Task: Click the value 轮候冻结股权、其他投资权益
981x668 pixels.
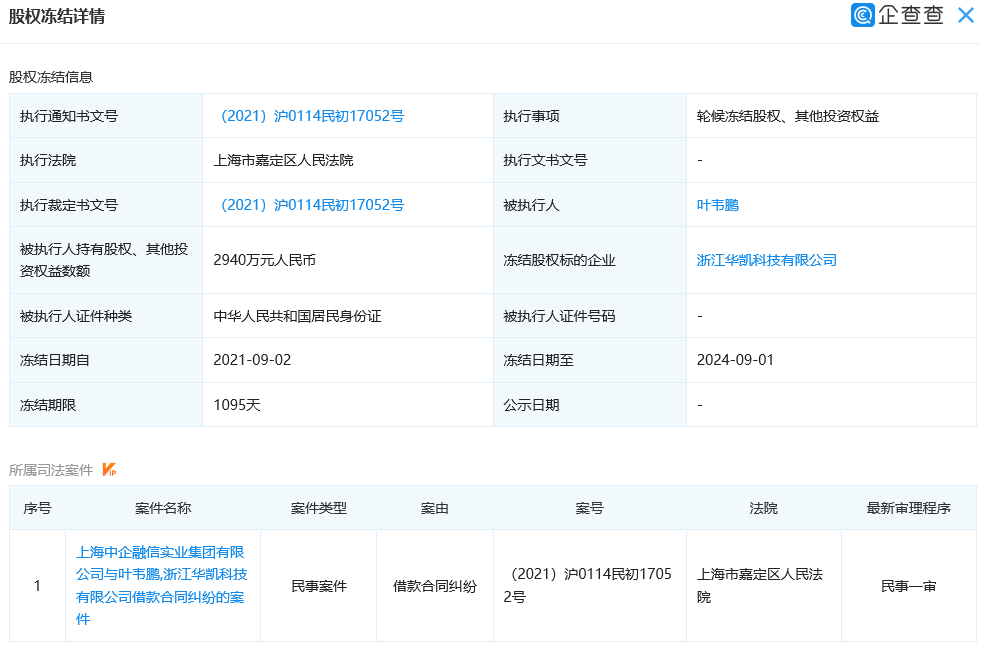Action: point(788,116)
